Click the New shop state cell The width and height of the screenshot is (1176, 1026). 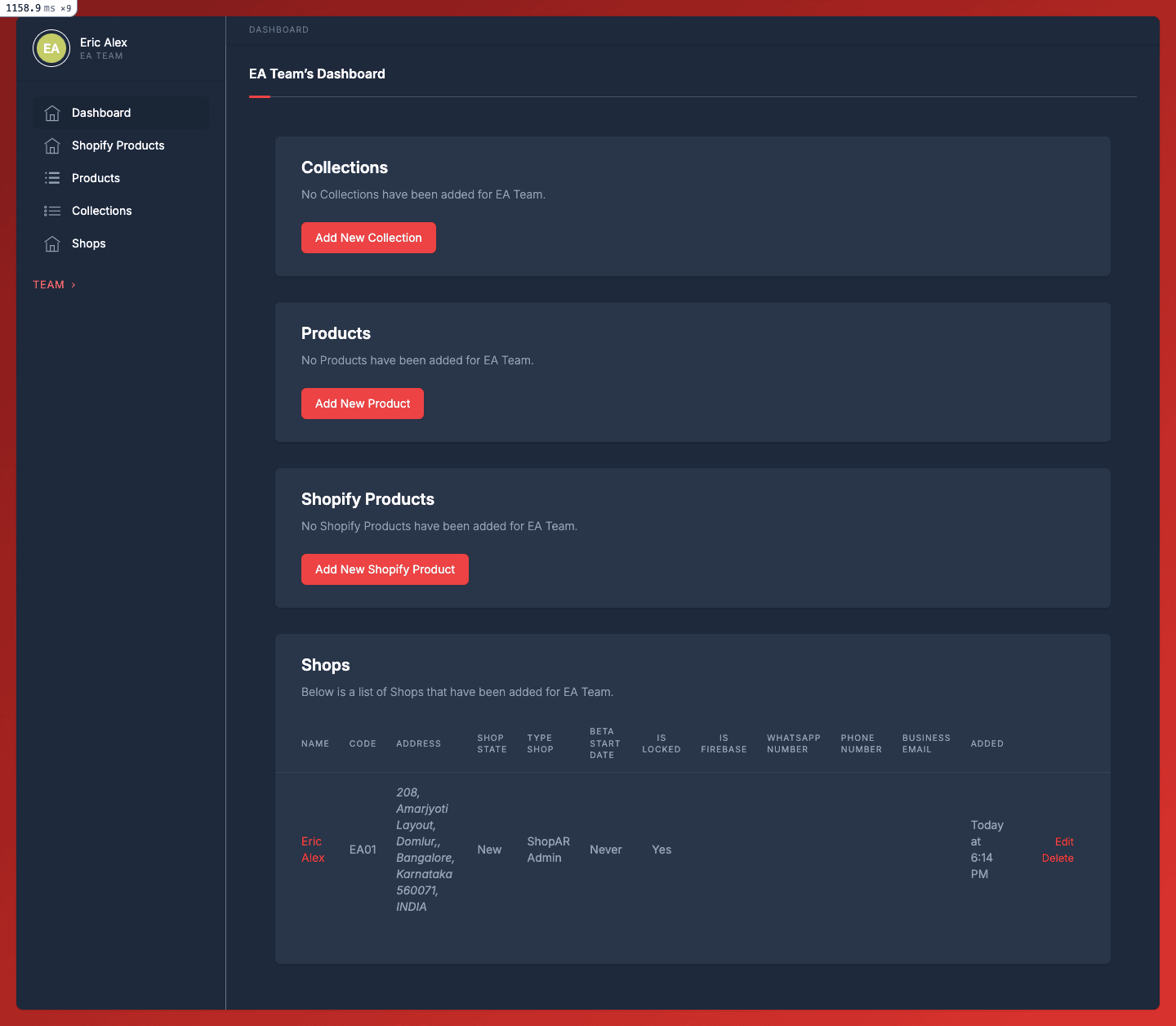point(489,850)
